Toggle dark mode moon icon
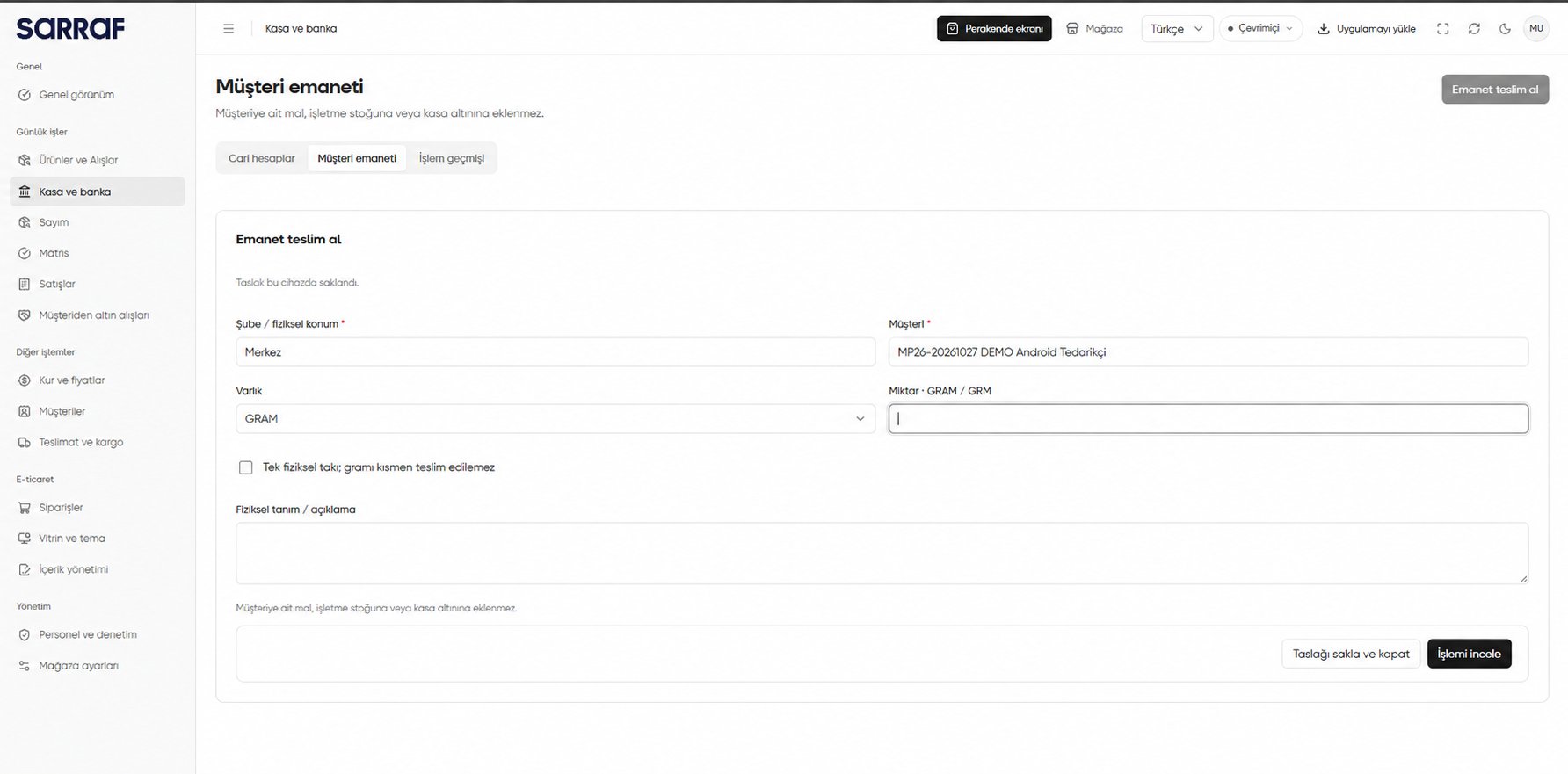This screenshot has height=774, width=1568. point(1505,29)
